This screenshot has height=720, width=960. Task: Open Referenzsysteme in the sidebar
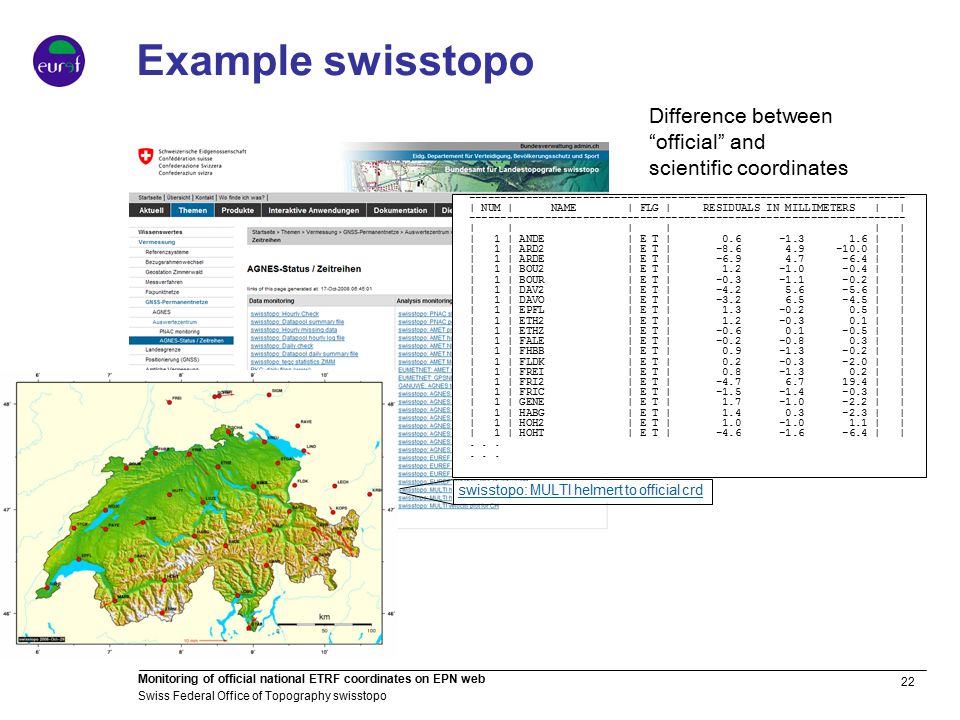(x=167, y=252)
